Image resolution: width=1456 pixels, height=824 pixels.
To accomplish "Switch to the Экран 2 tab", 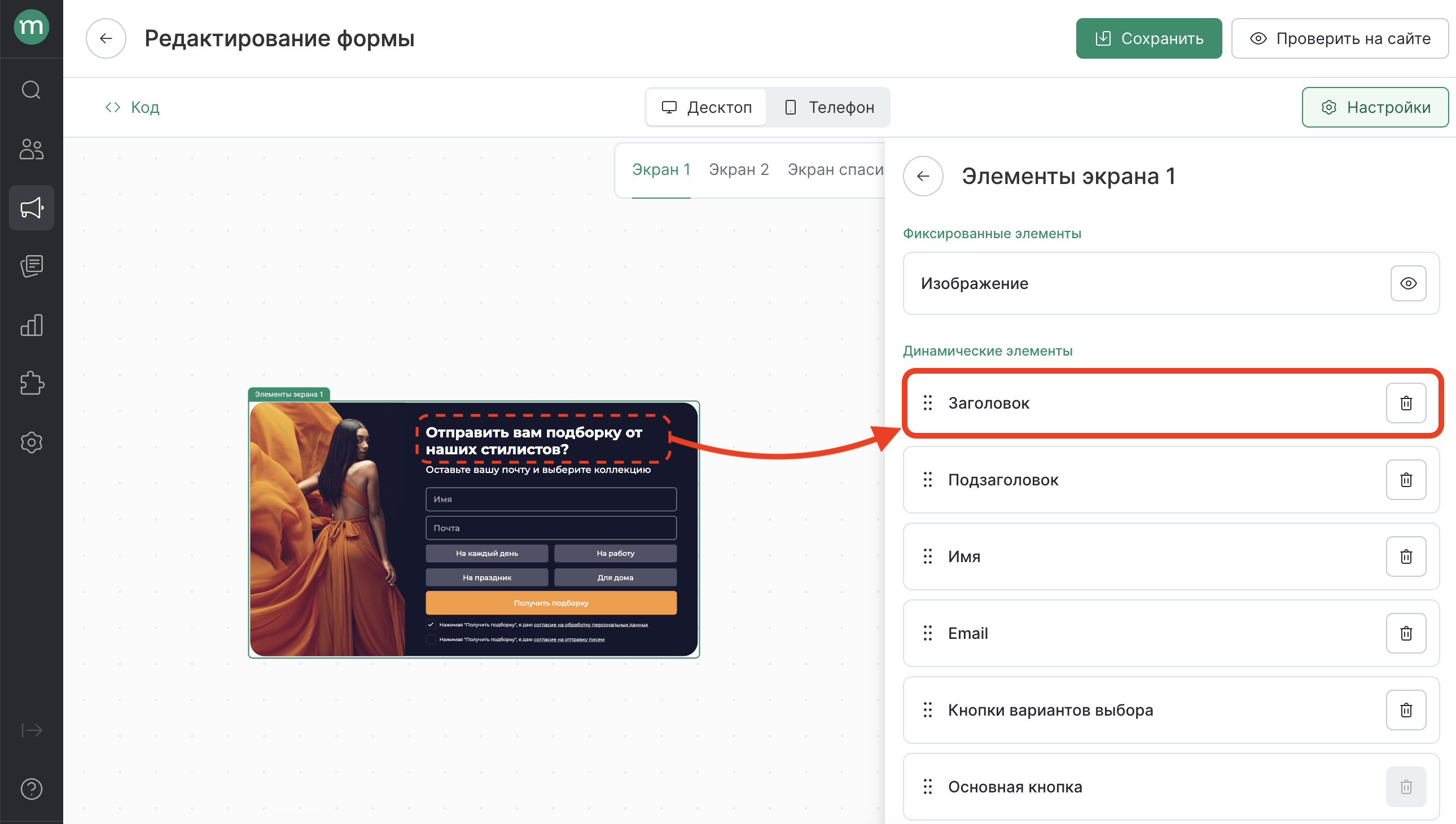I will [x=739, y=169].
